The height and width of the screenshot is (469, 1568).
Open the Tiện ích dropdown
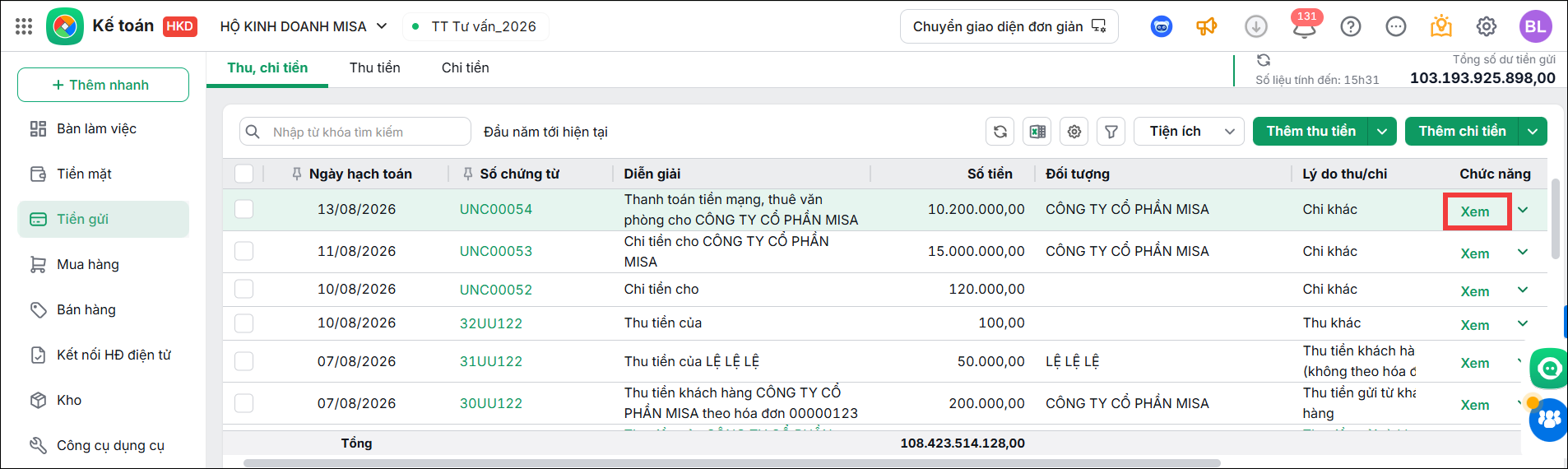coord(1189,132)
